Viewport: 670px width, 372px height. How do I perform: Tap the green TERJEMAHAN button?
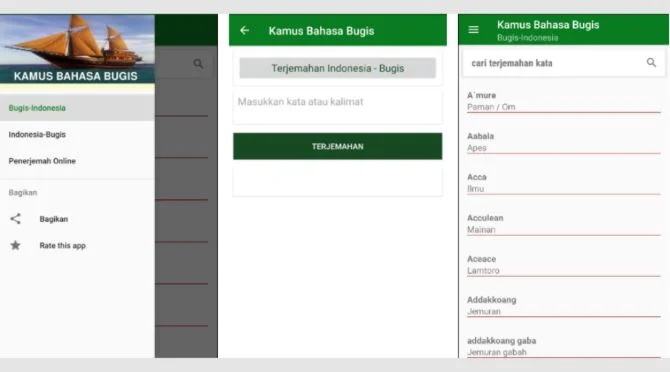[338, 146]
